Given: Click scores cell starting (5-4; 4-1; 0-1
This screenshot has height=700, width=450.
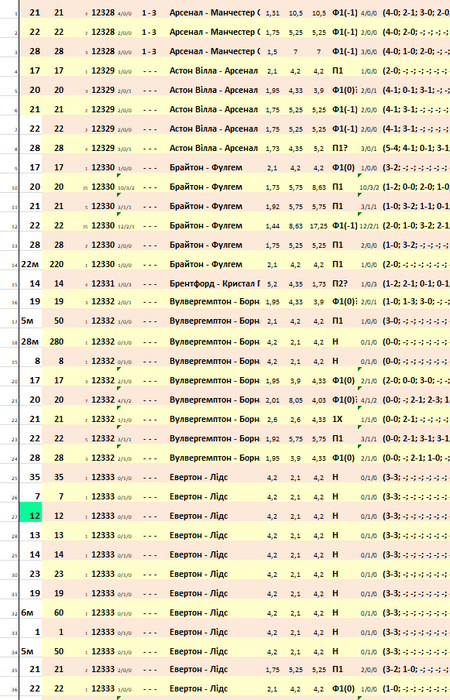Looking at the screenshot, I should point(416,148).
